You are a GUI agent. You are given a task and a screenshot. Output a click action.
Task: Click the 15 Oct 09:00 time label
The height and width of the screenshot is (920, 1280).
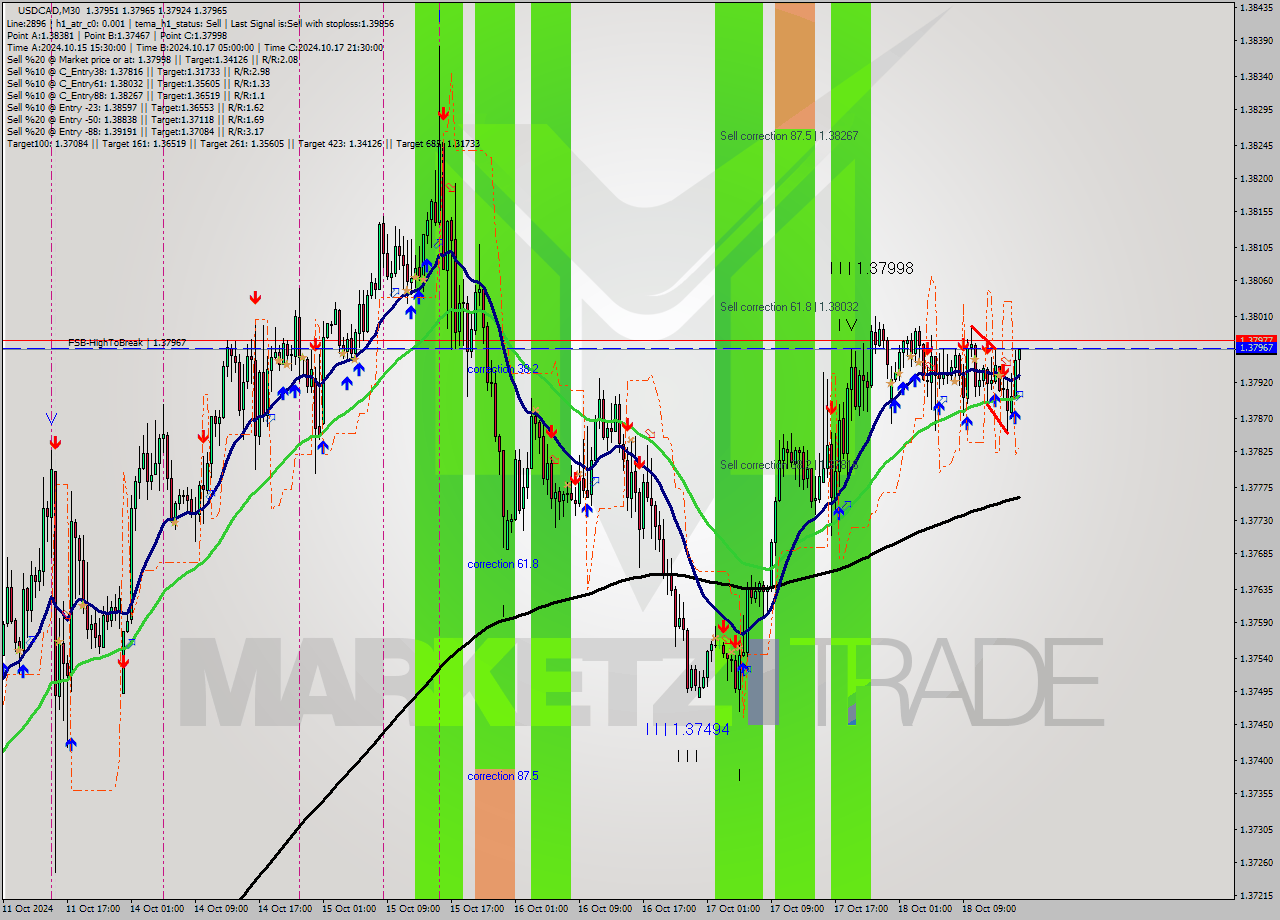414,909
